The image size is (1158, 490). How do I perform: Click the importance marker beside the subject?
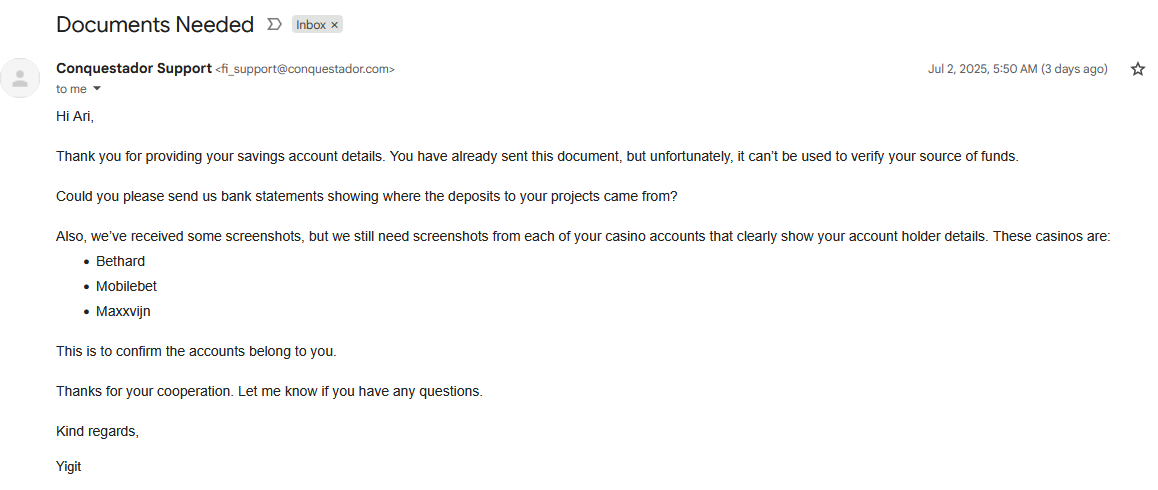point(274,25)
